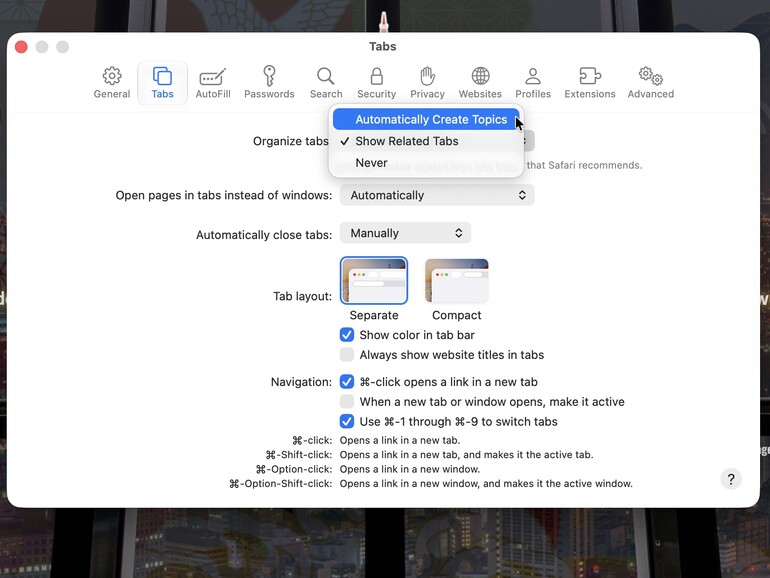Open the Security settings pane
The height and width of the screenshot is (578, 770).
pos(377,83)
